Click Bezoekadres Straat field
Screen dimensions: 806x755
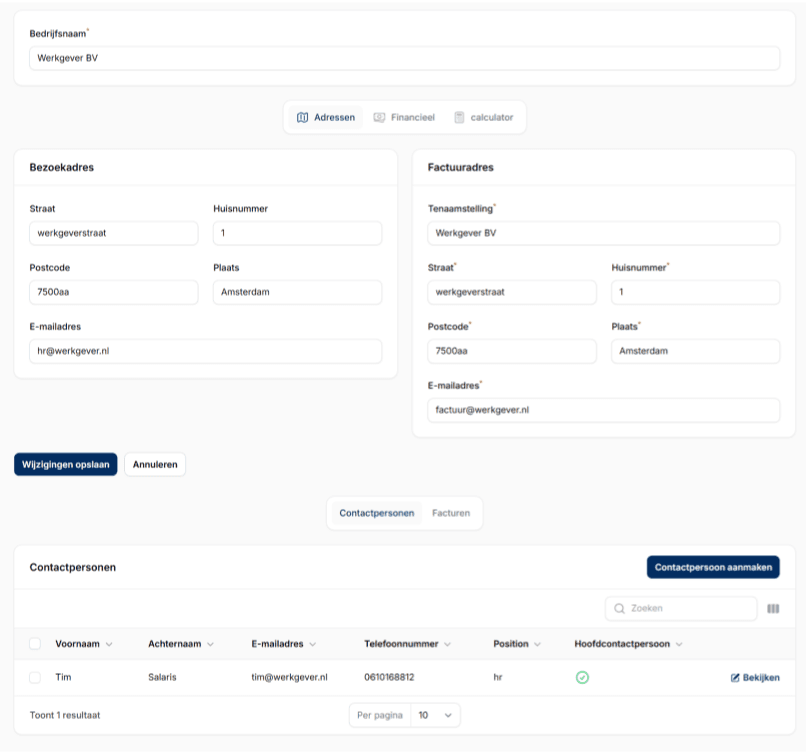pyautogui.click(x=114, y=233)
